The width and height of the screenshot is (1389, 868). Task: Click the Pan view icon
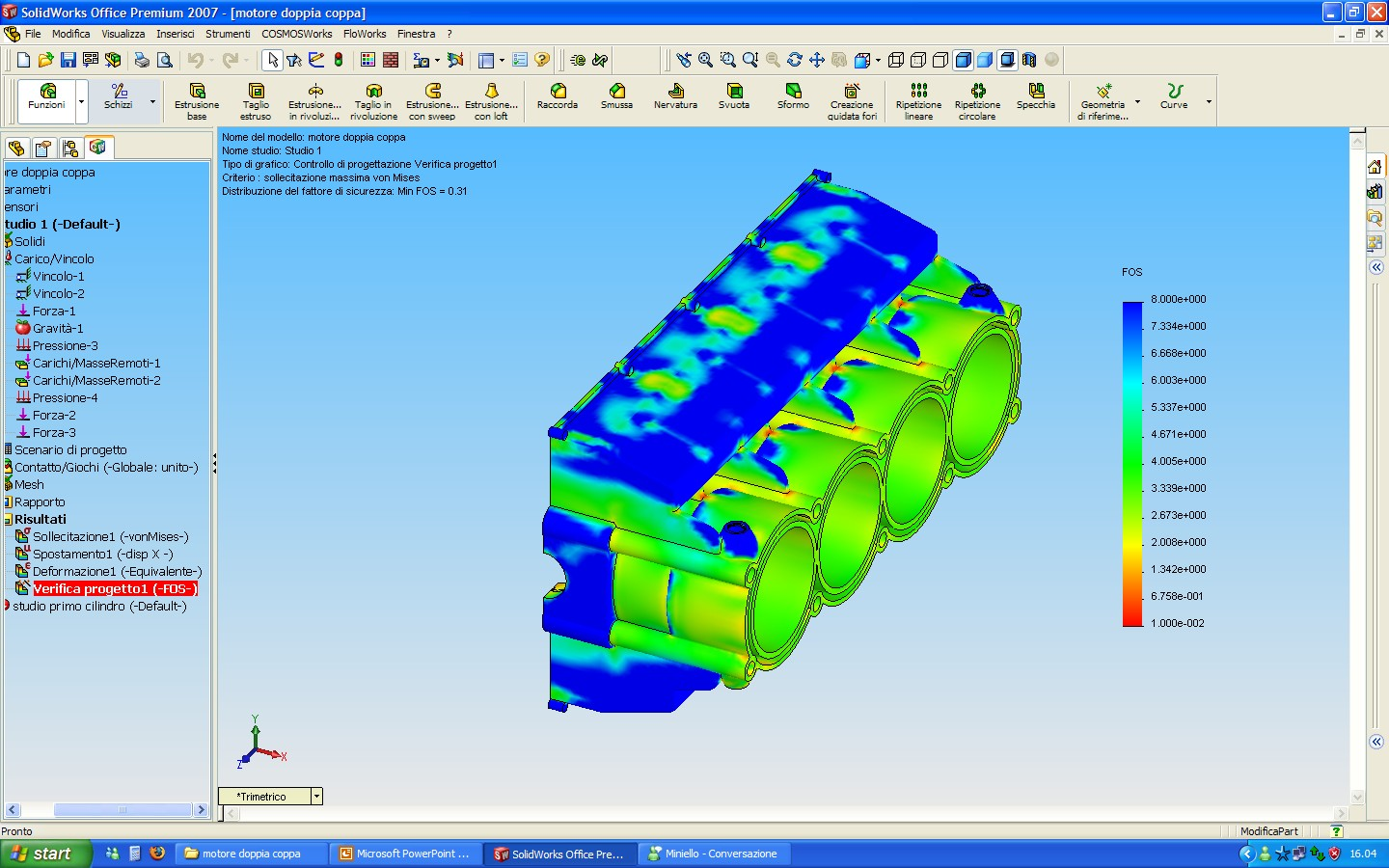pos(816,60)
